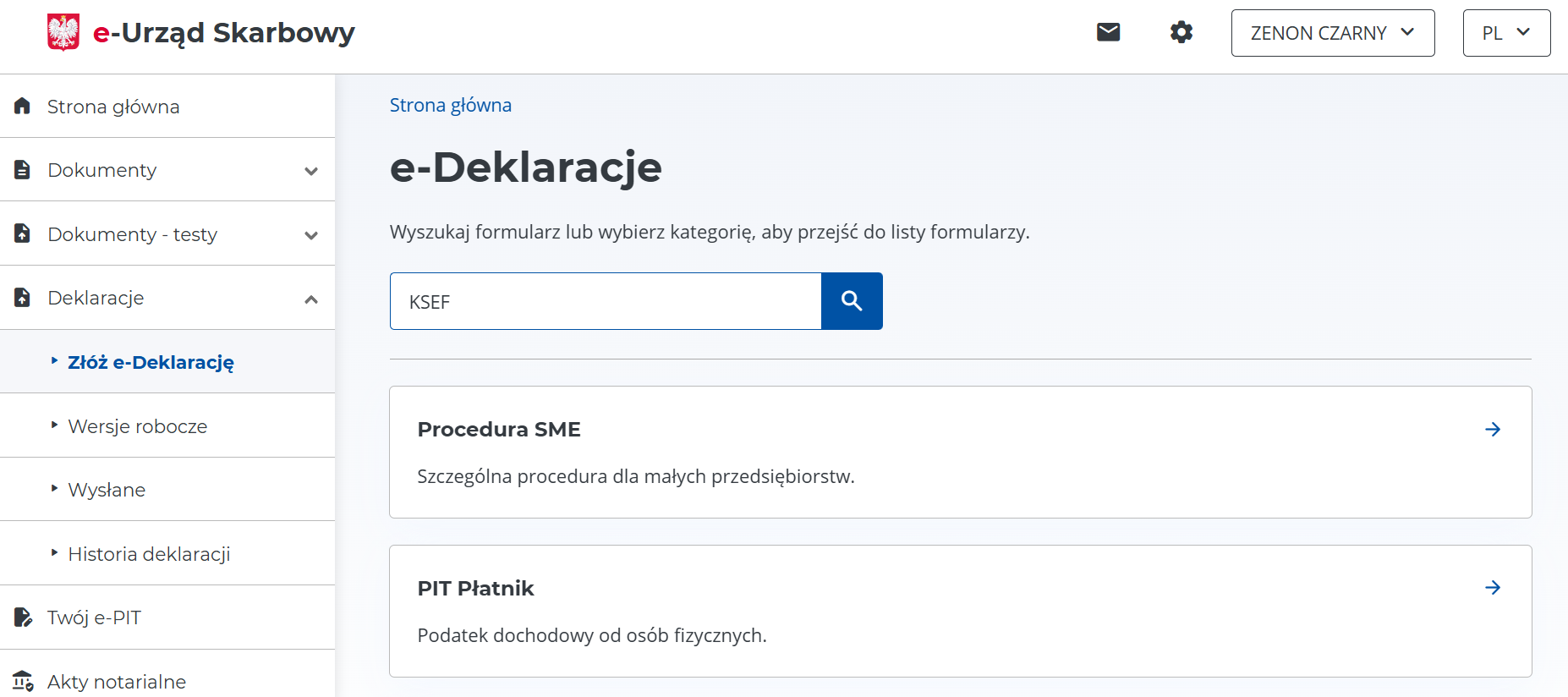Screen dimensions: 1568x697
Task: Click the Akty notarialne building icon
Action: coord(23,681)
